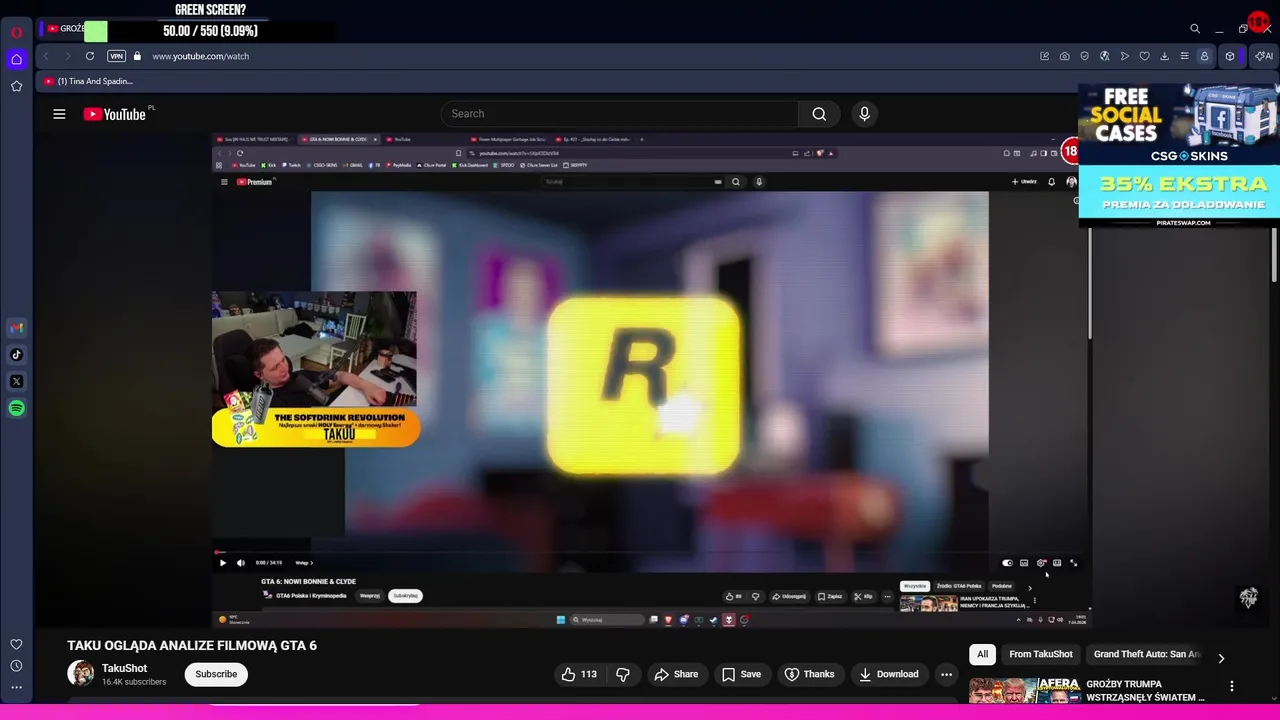Open the easy setup sliders icon
The width and height of the screenshot is (1280, 720).
[x=1184, y=56]
